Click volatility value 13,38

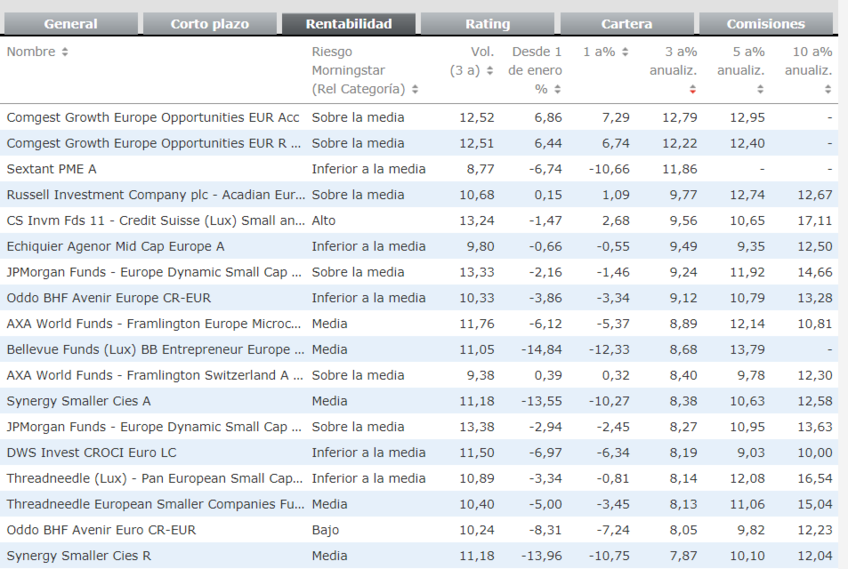[x=476, y=427]
